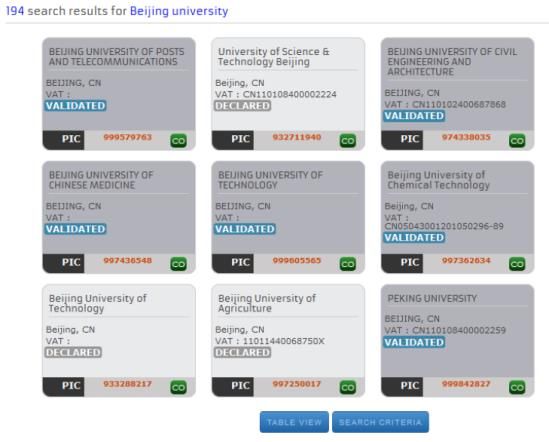Switch to Table View

click(294, 422)
